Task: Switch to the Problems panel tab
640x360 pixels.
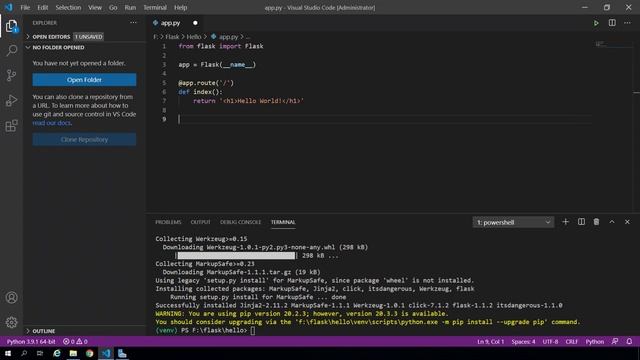Action: [168, 222]
